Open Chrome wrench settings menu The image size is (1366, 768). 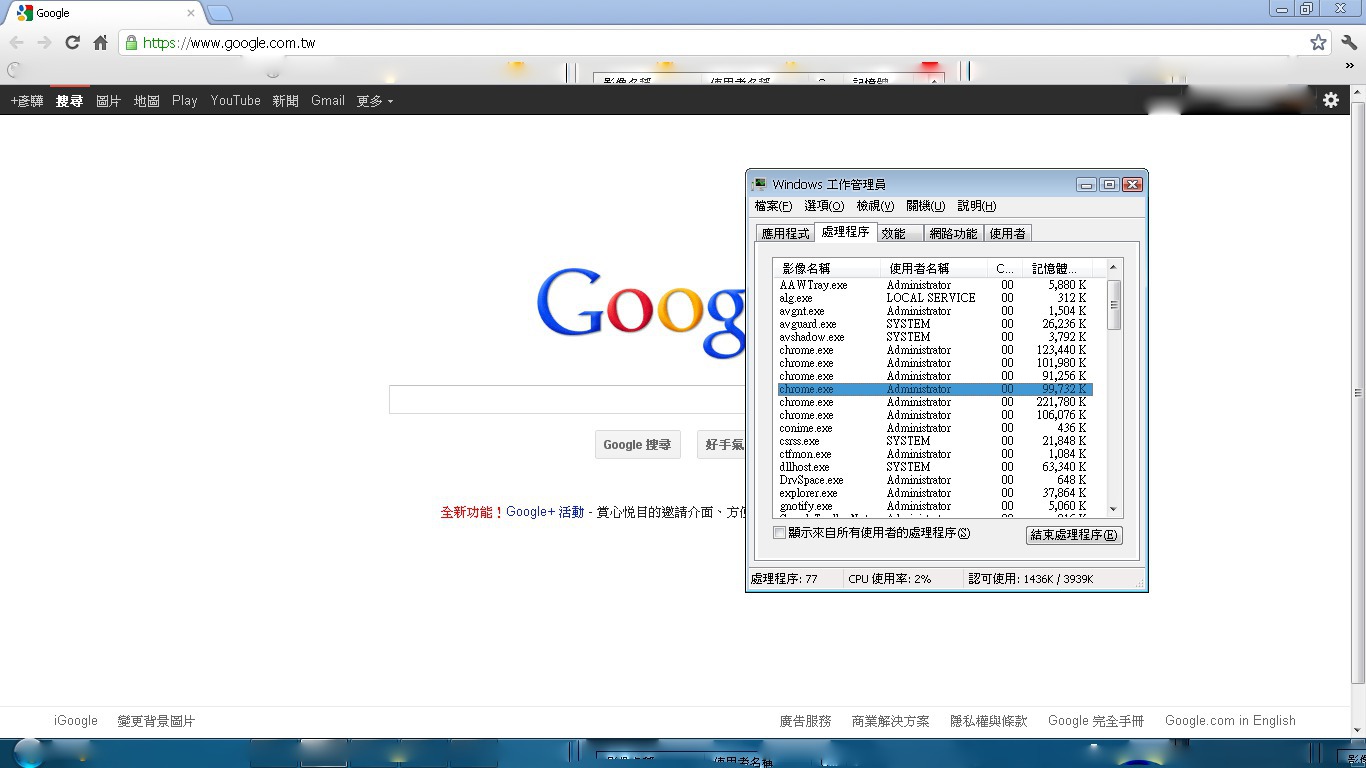(1349, 43)
